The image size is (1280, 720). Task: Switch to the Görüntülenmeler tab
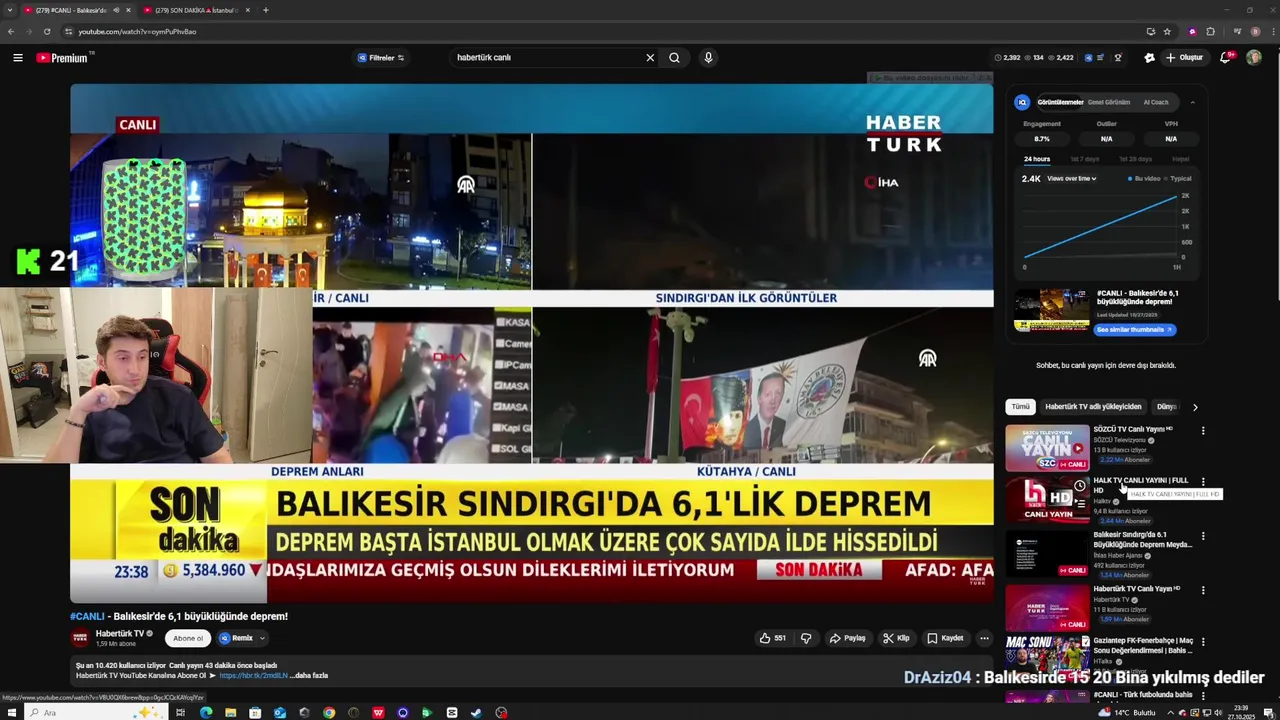(1060, 102)
